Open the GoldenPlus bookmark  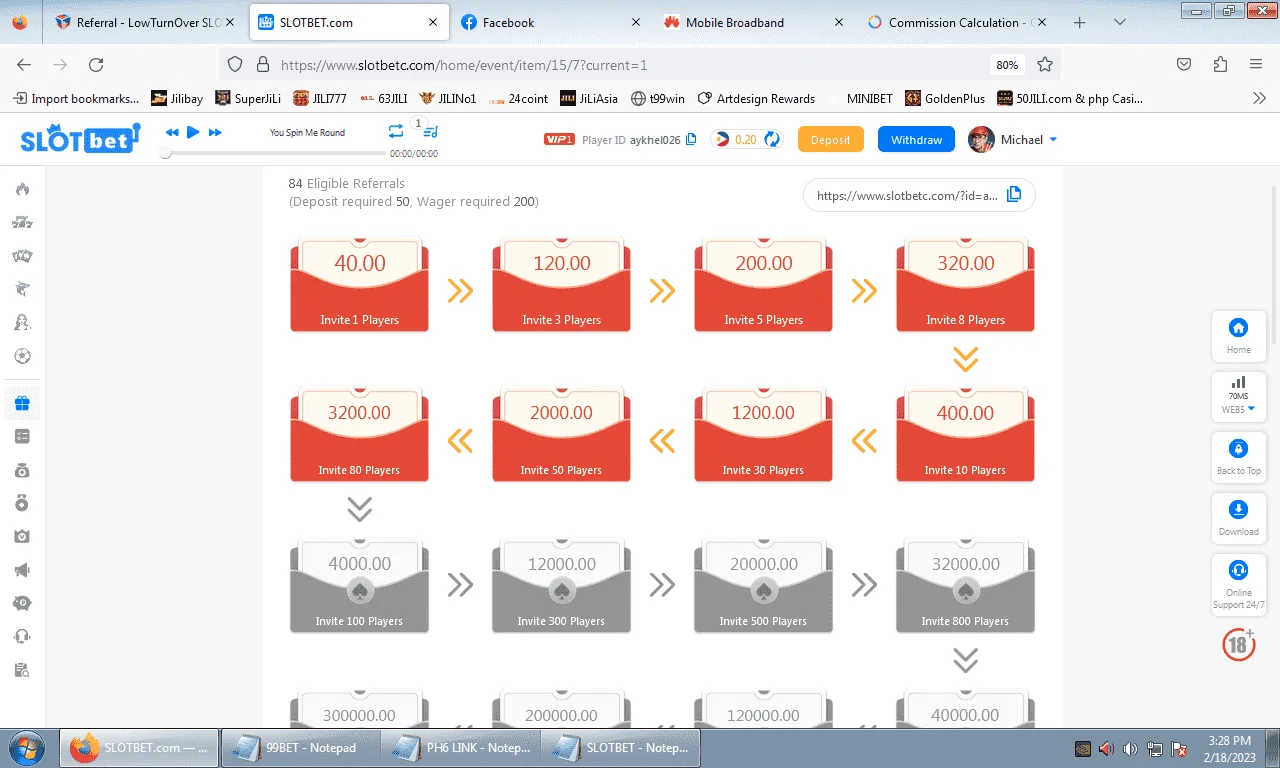[x=945, y=98]
